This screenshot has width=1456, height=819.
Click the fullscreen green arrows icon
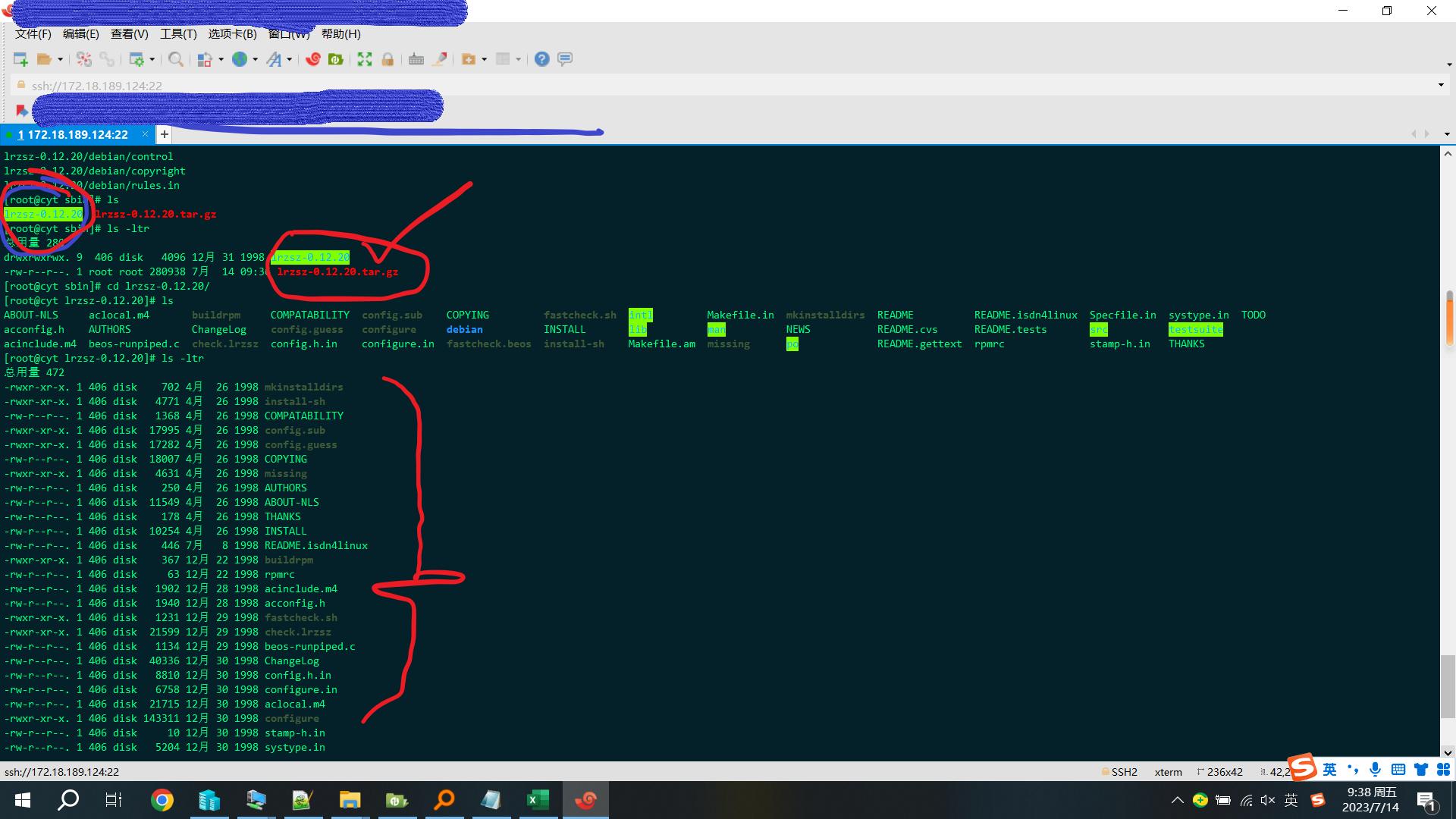365,59
